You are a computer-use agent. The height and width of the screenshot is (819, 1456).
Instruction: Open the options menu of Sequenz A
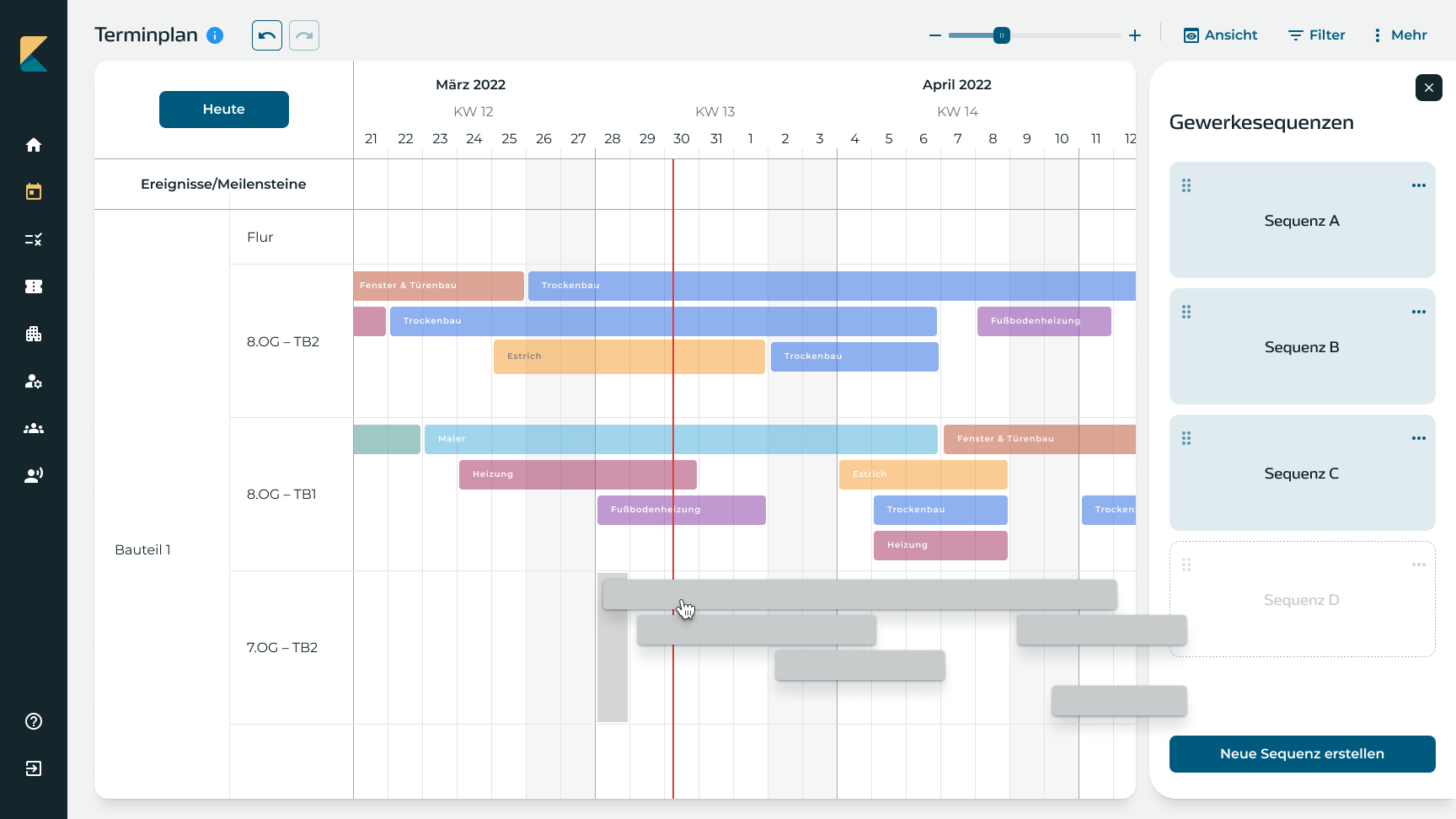[1419, 185]
